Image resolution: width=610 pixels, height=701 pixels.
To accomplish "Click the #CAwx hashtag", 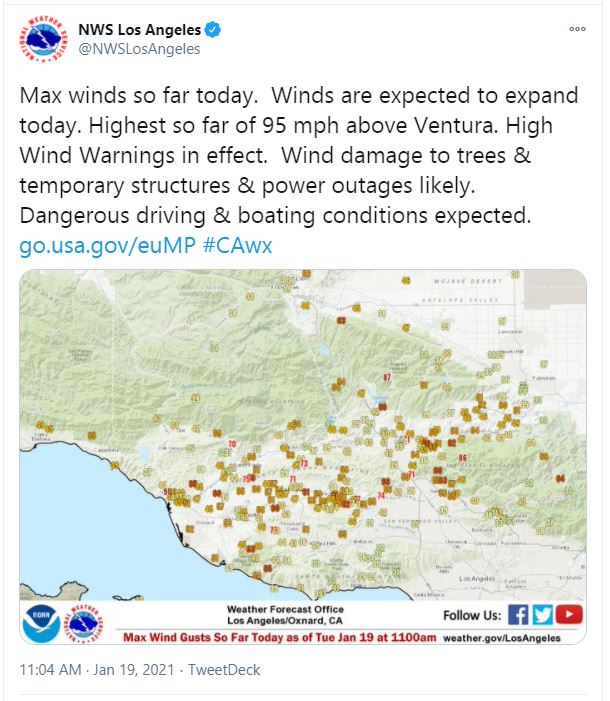I will (237, 245).
